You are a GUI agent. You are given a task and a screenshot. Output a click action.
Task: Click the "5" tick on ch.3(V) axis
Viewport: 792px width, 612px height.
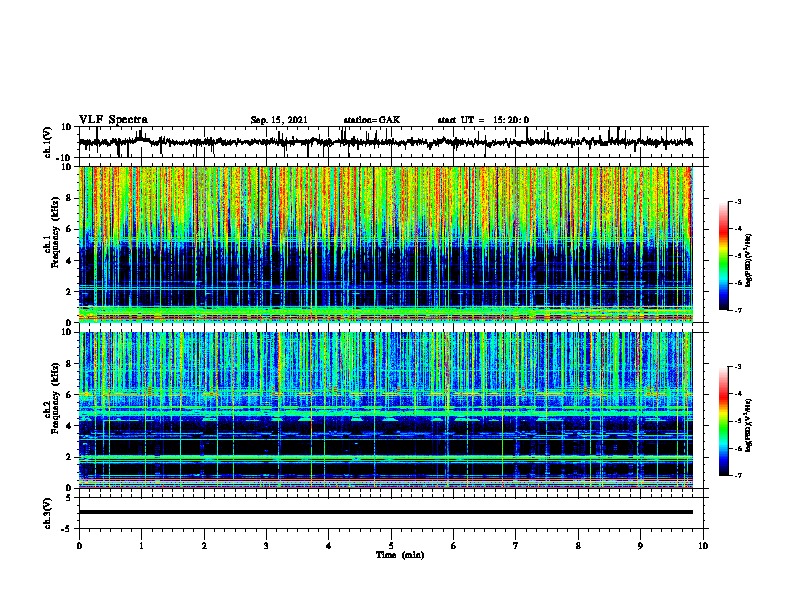(69, 498)
